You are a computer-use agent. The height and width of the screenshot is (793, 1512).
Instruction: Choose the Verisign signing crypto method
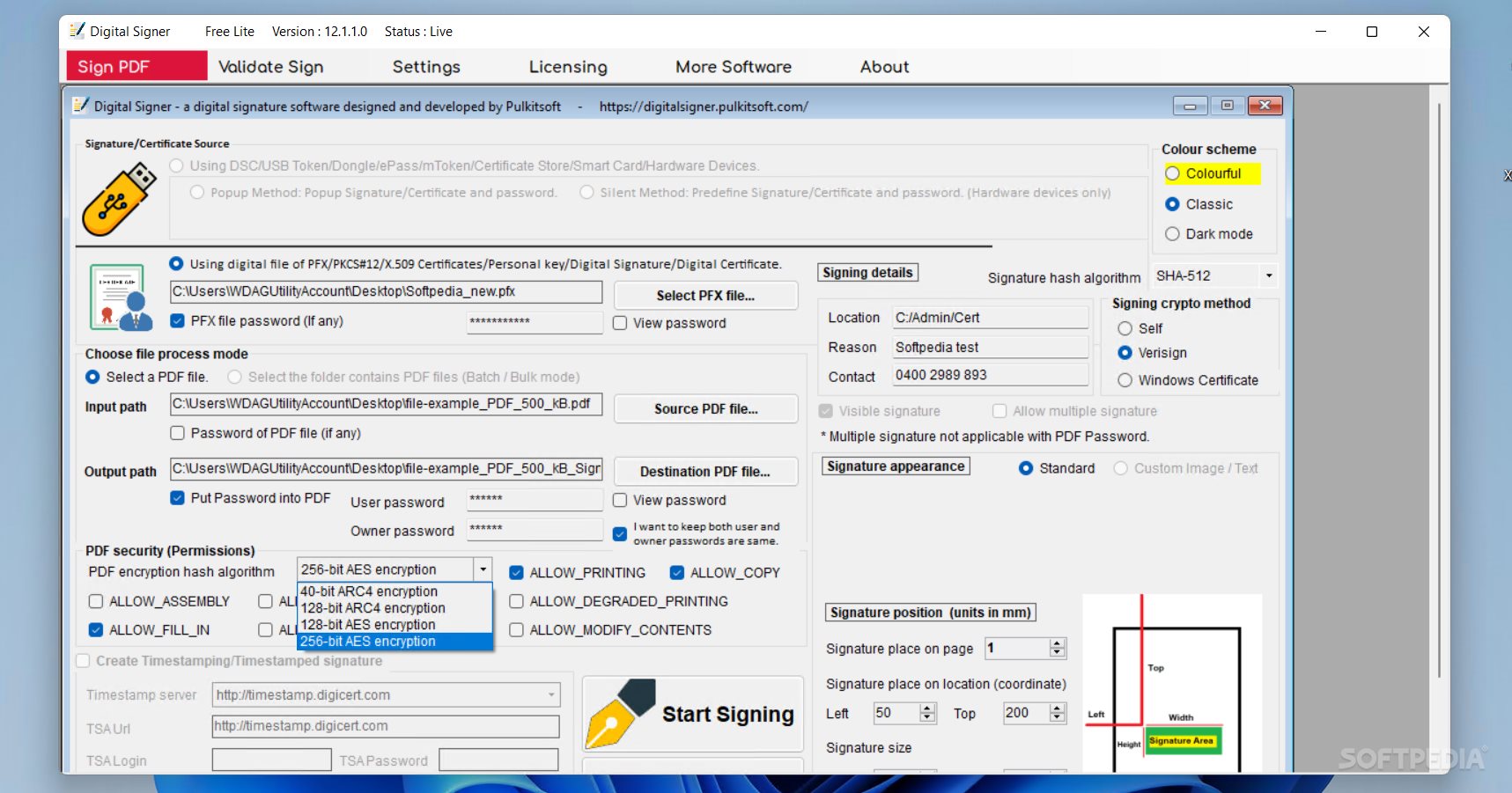click(1125, 353)
